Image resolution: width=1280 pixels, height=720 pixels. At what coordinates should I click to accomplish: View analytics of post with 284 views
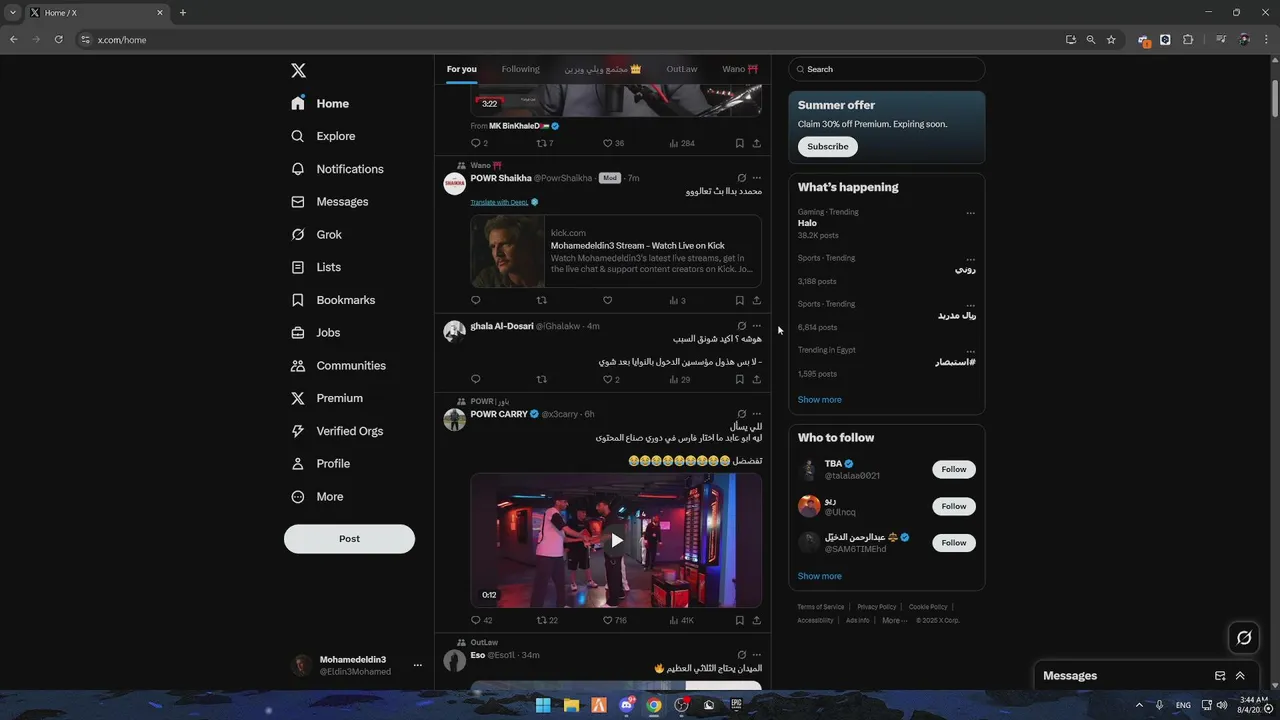pos(681,143)
